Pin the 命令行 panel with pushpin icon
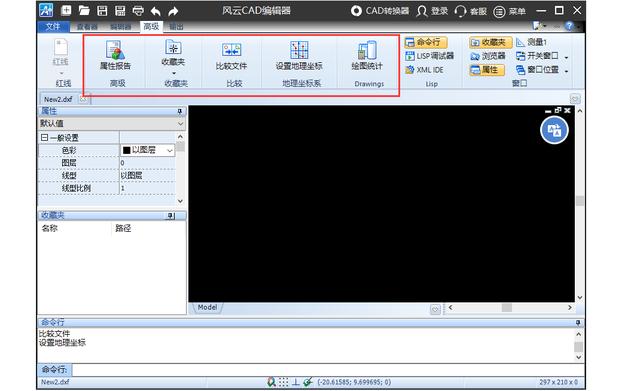 pos(578,322)
